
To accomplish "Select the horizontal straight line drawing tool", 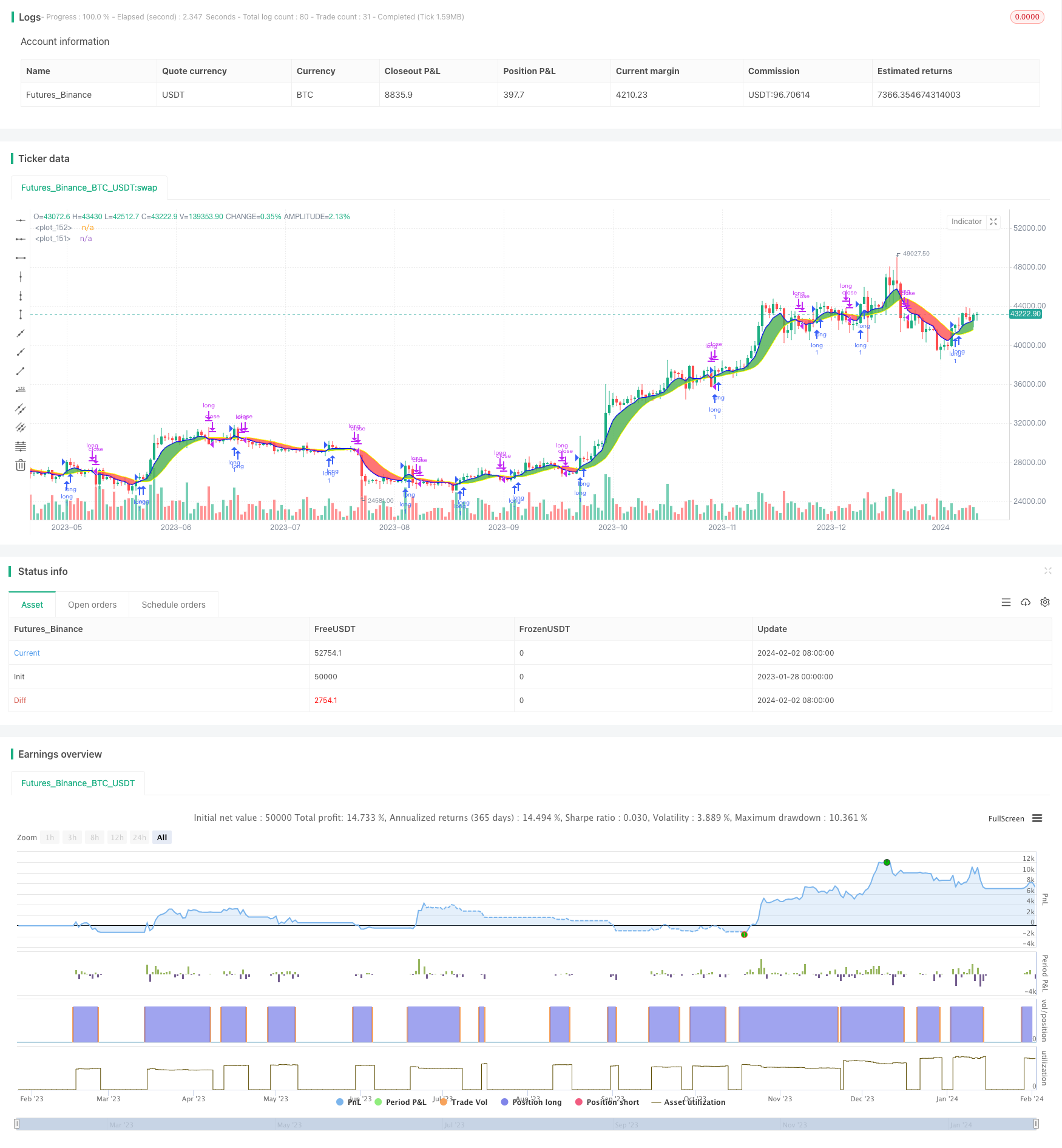I will click(21, 220).
